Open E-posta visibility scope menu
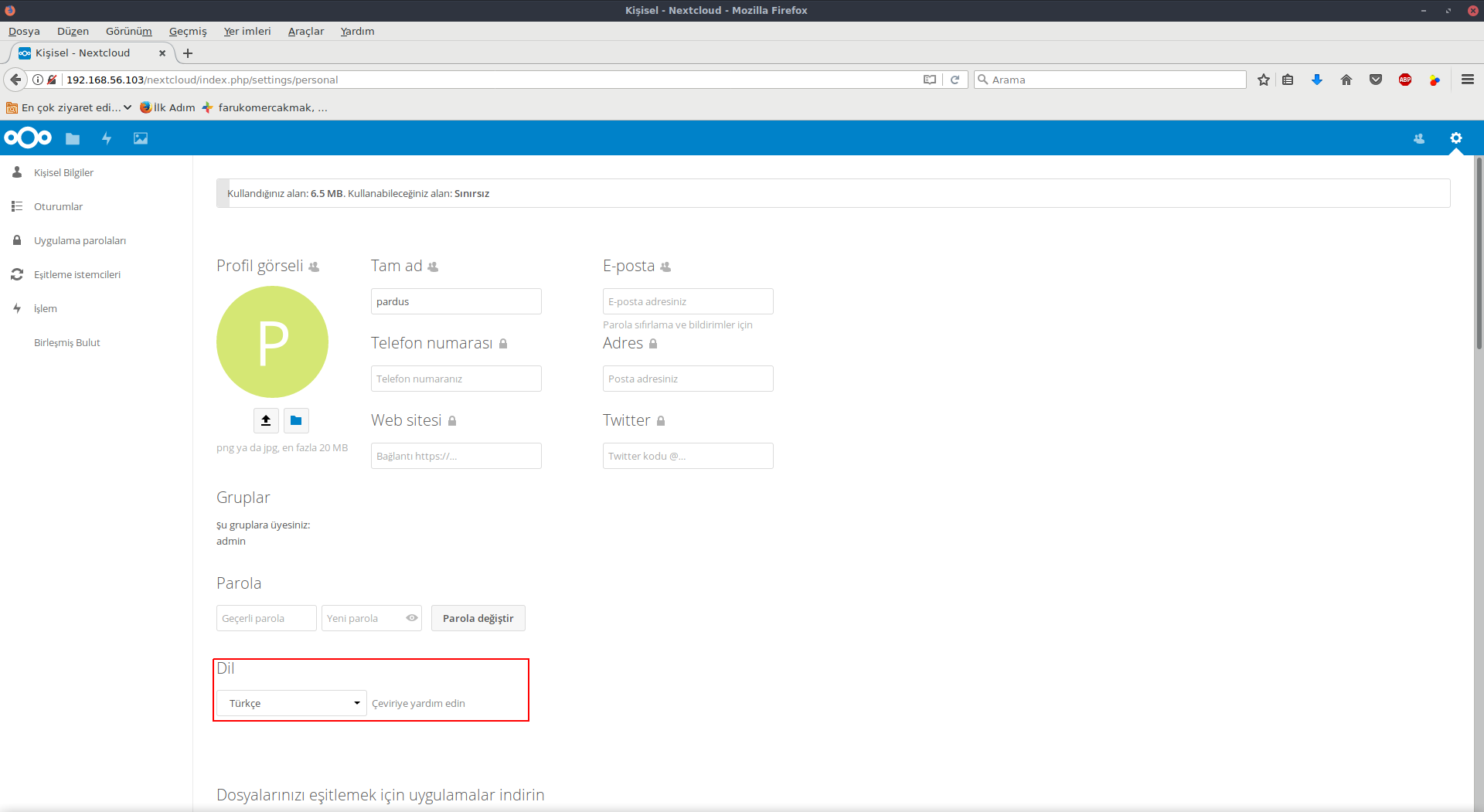Image resolution: width=1484 pixels, height=812 pixels. pos(665,267)
